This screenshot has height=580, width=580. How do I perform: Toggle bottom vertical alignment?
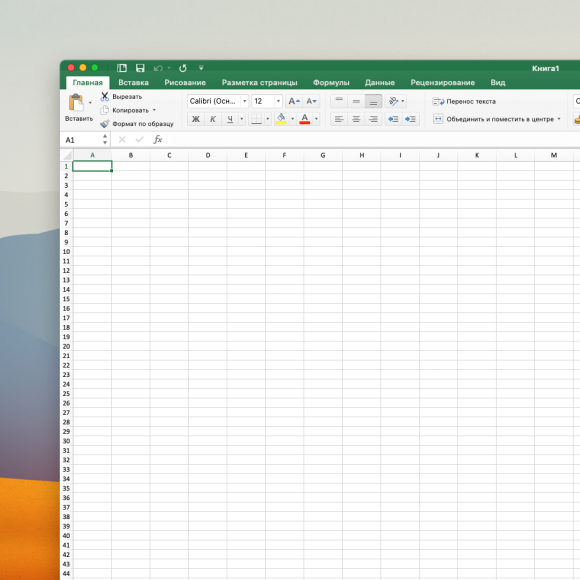(373, 101)
